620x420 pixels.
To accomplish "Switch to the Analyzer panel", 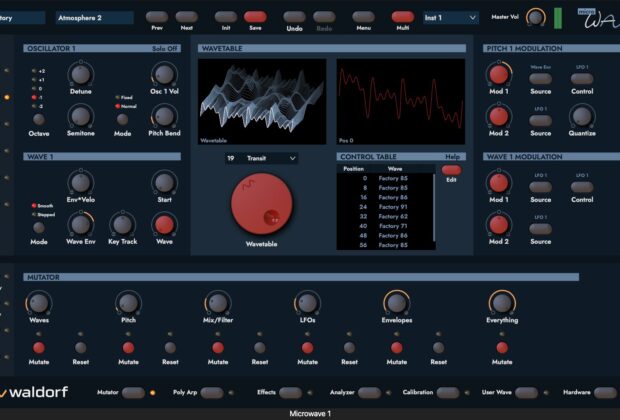I will click(369, 393).
